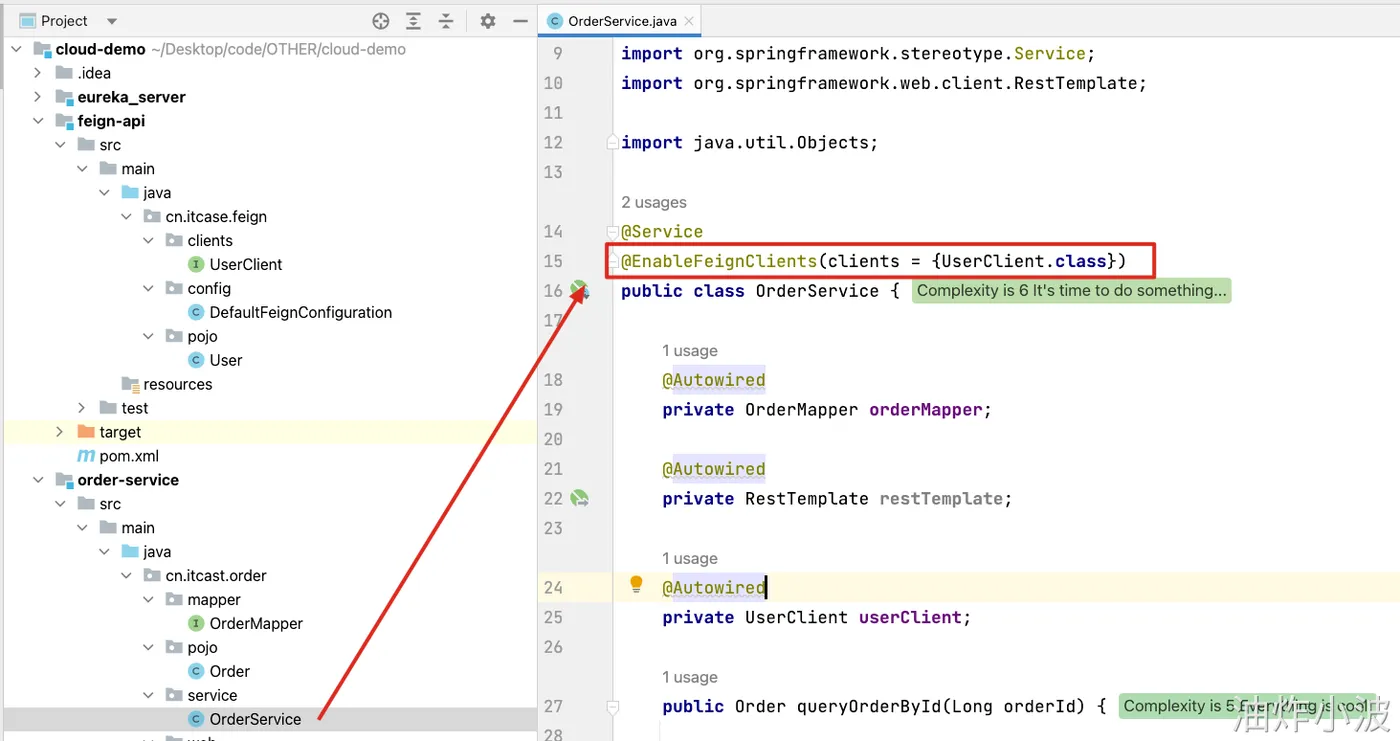Open Project panel settings gear

[488, 21]
